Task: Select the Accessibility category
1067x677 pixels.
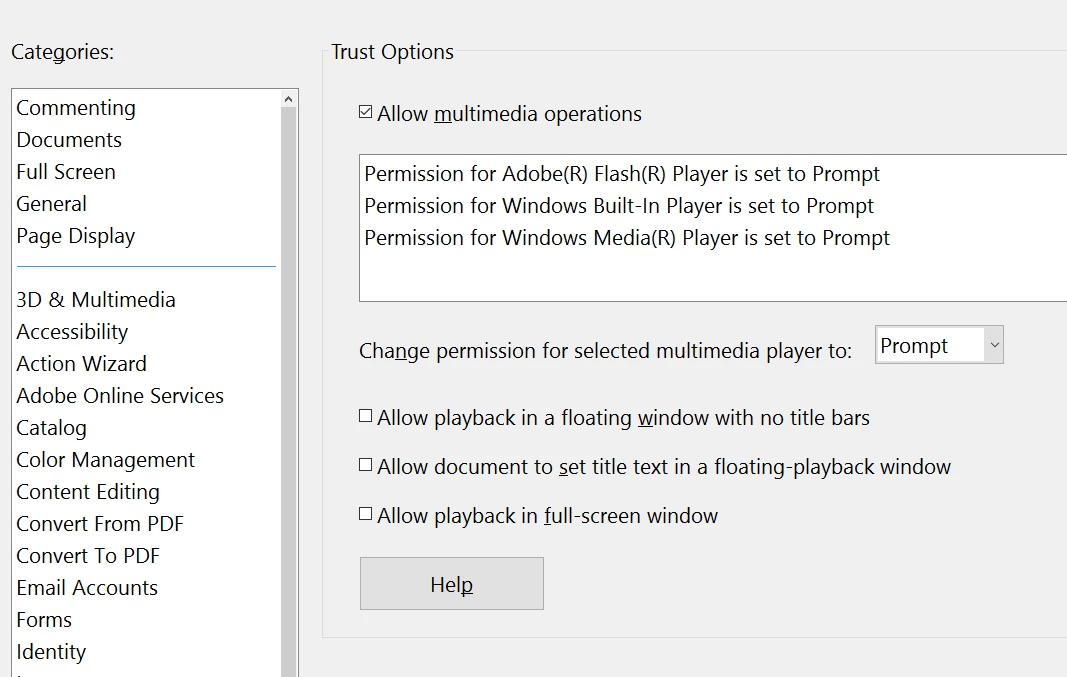Action: tap(72, 332)
